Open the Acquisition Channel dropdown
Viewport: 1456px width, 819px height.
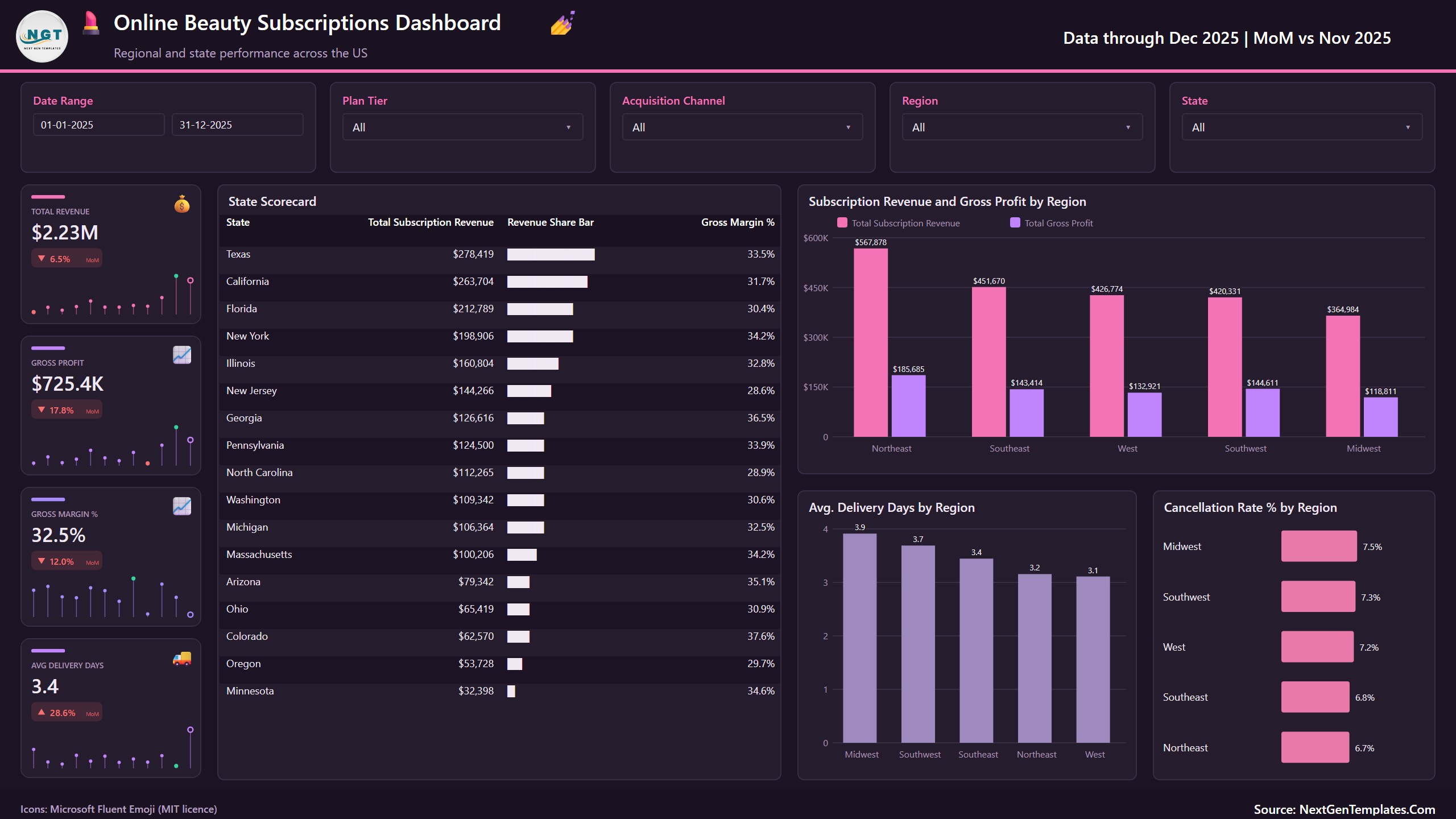pyautogui.click(x=742, y=127)
